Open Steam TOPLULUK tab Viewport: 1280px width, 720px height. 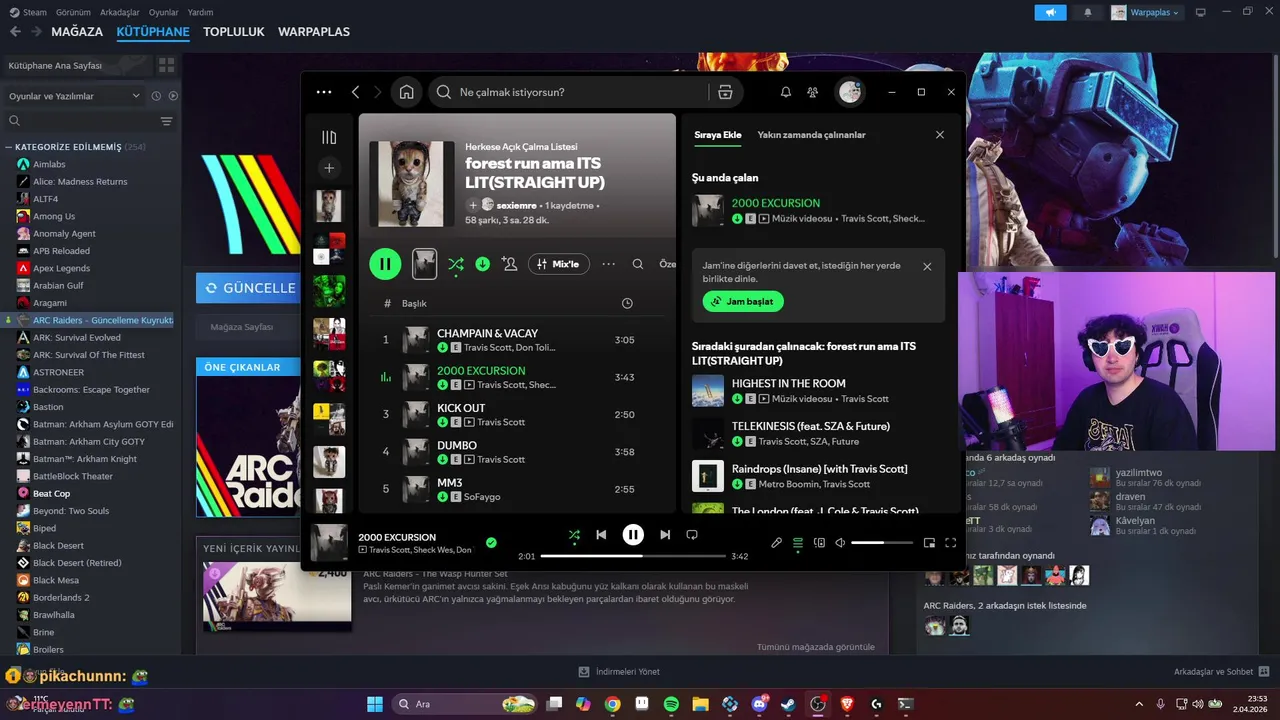pos(234,32)
